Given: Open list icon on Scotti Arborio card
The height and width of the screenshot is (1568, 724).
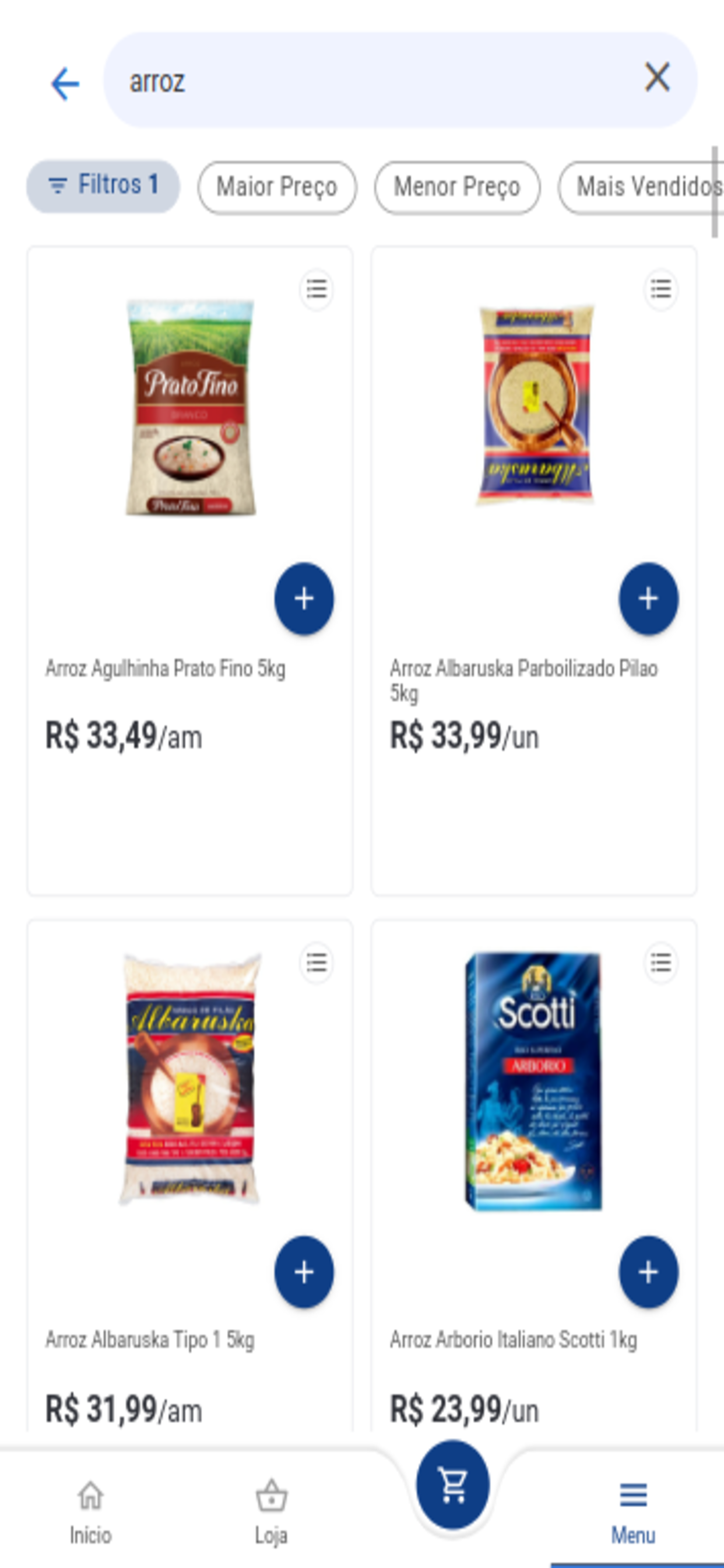Looking at the screenshot, I should tap(660, 963).
